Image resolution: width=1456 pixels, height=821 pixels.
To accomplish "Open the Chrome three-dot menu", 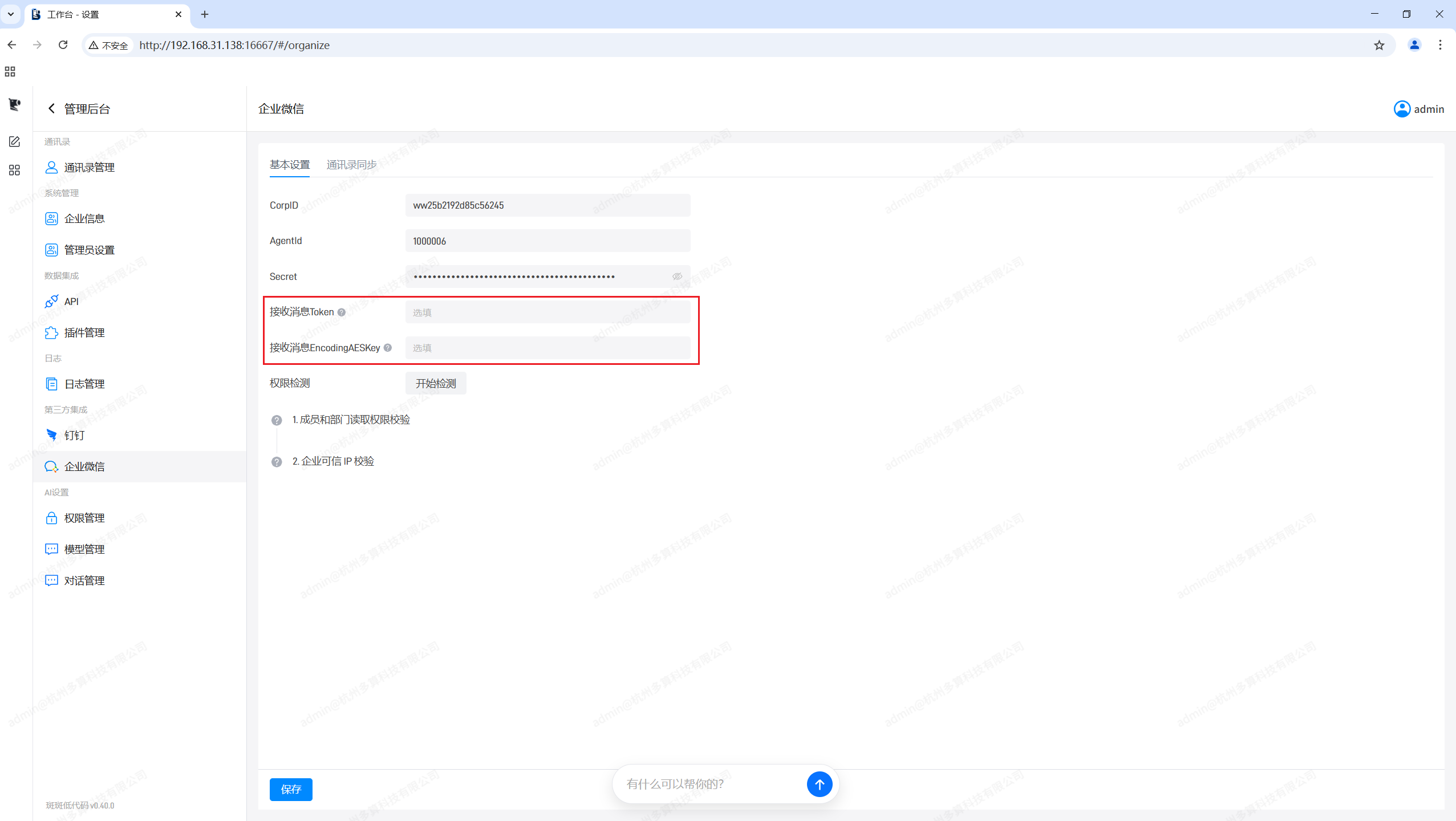I will click(x=1440, y=45).
